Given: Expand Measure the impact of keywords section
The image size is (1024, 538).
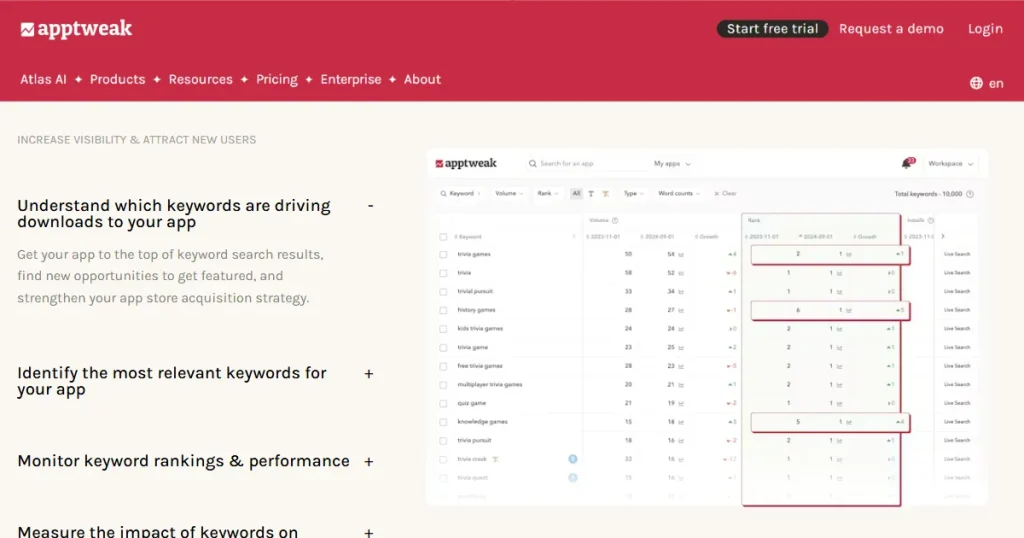Looking at the screenshot, I should (x=369, y=532).
